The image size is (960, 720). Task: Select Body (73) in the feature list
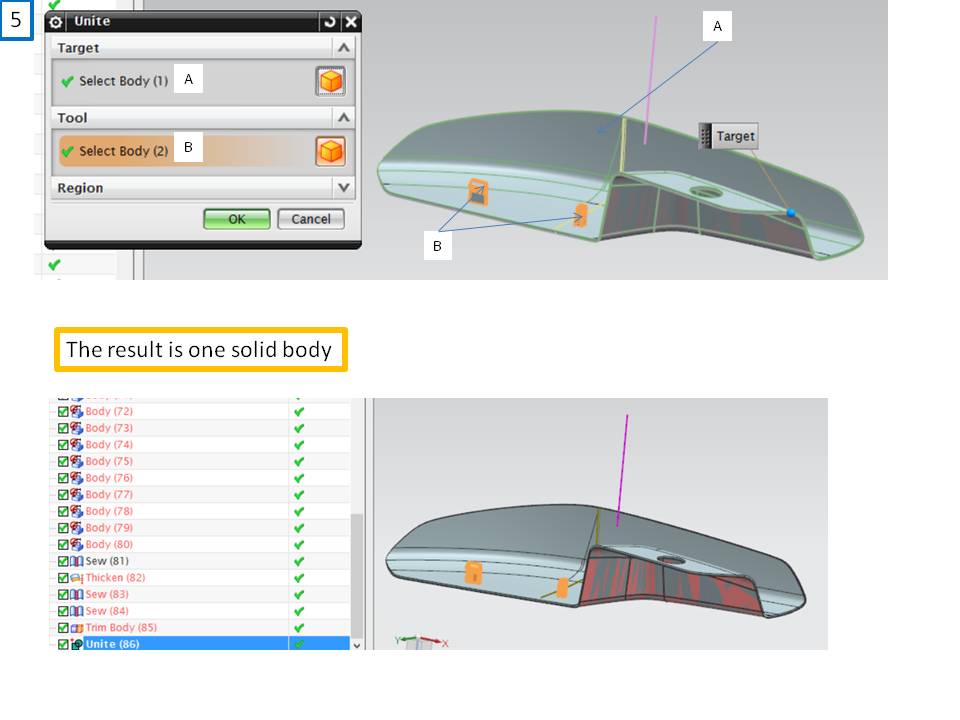[109, 428]
